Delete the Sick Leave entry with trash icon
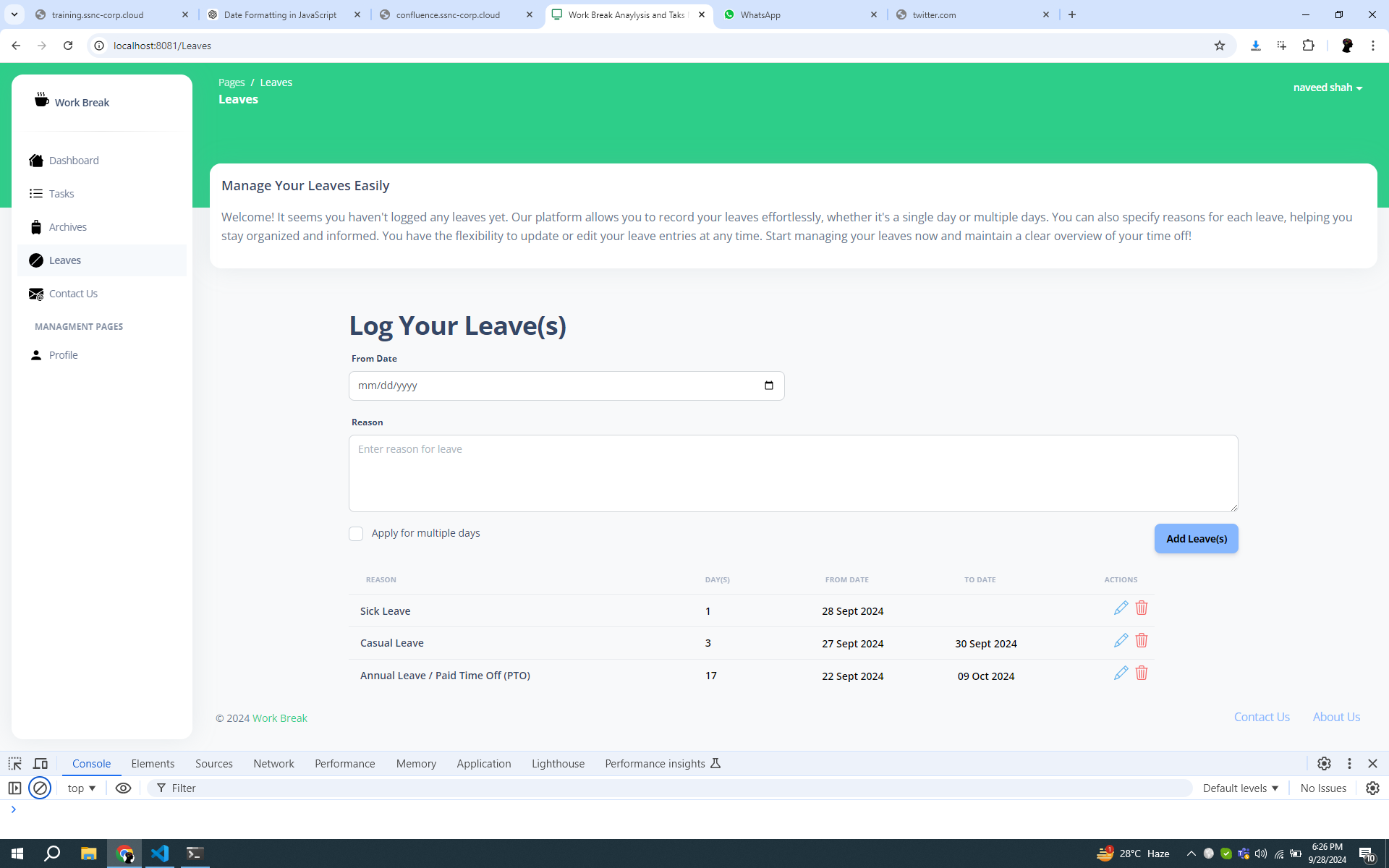The width and height of the screenshot is (1389, 868). (x=1142, y=608)
